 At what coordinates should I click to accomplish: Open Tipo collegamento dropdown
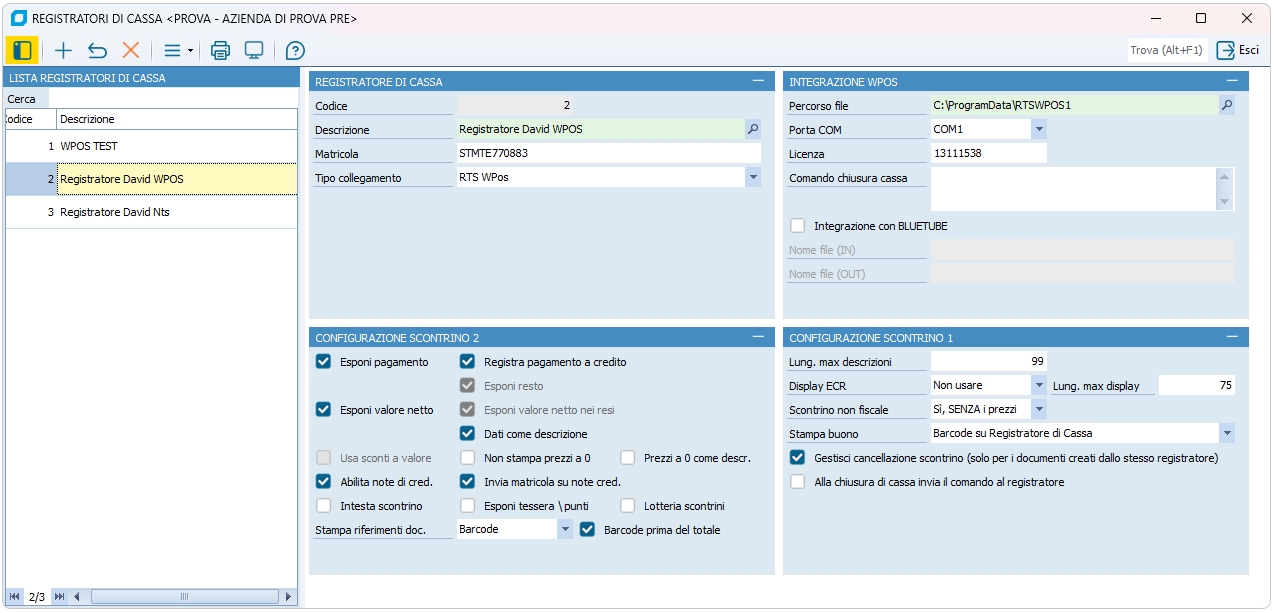pyautogui.click(x=752, y=178)
